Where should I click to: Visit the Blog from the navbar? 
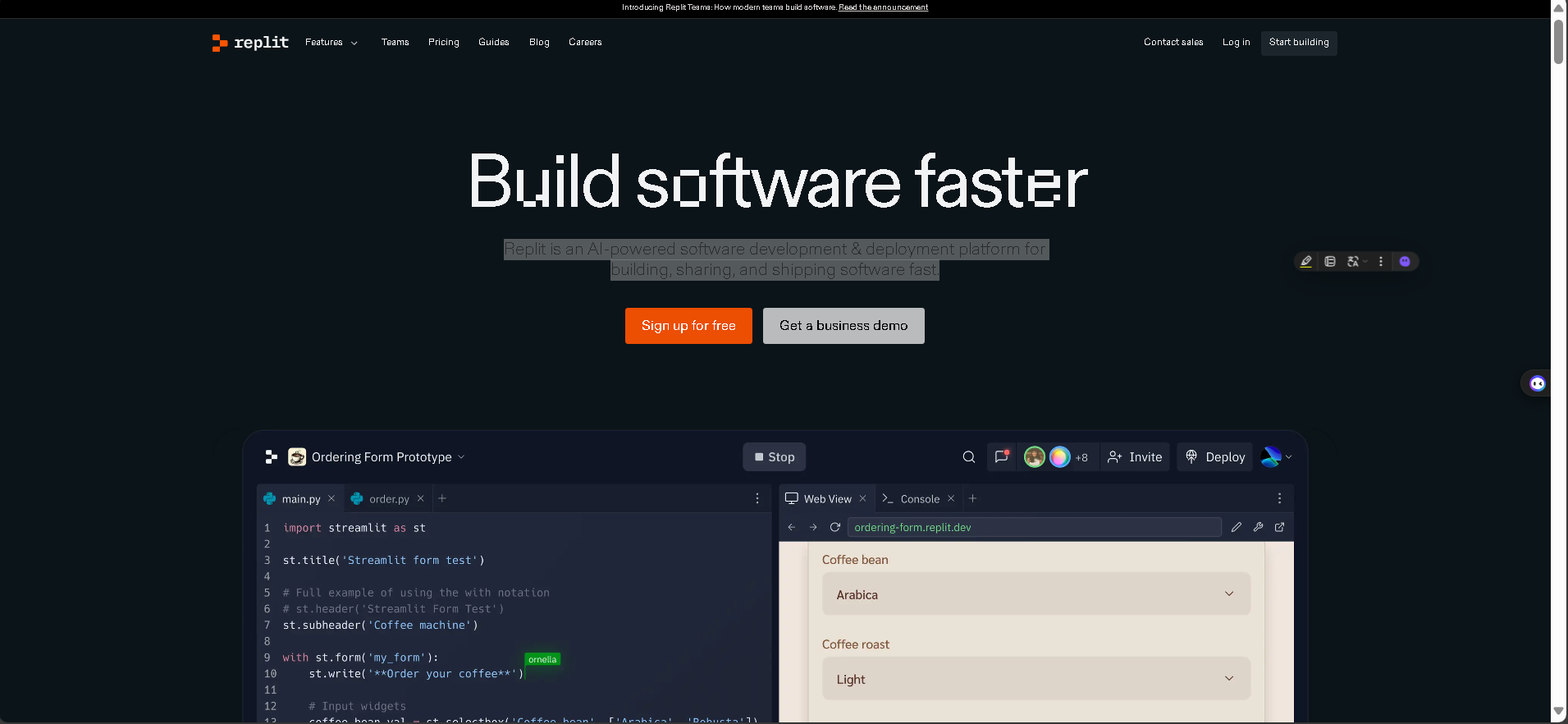coord(539,43)
